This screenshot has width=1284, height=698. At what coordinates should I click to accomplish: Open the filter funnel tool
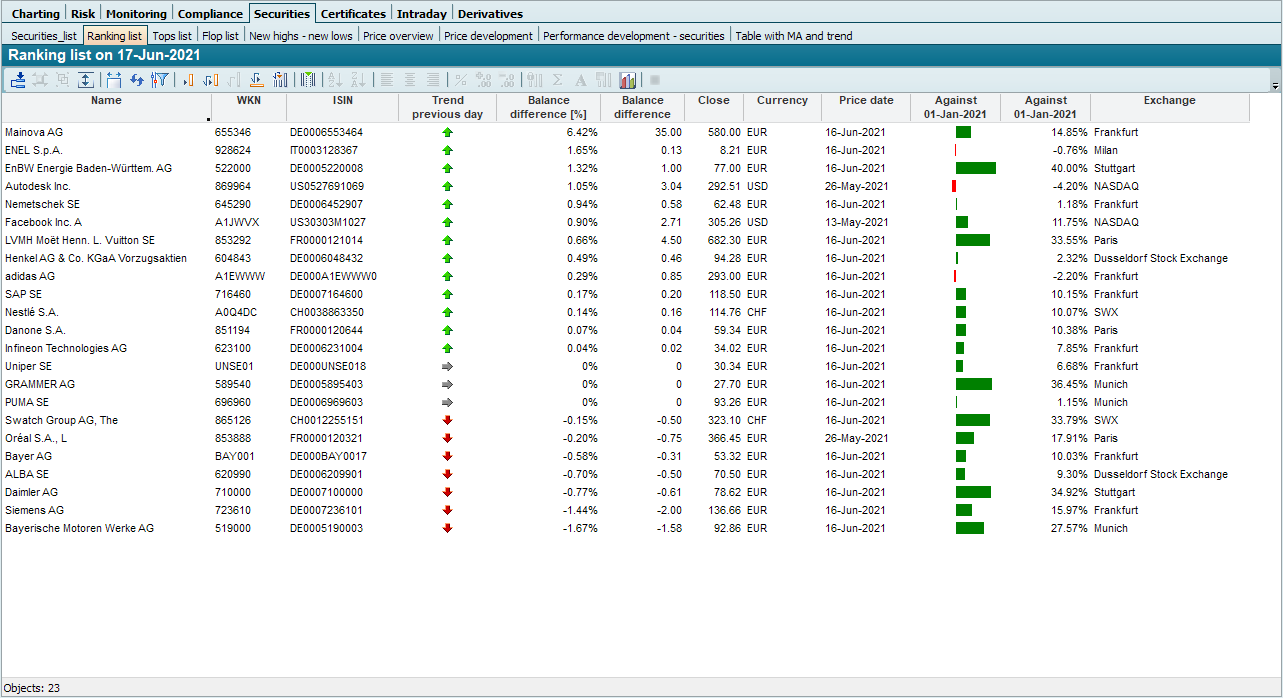click(159, 80)
